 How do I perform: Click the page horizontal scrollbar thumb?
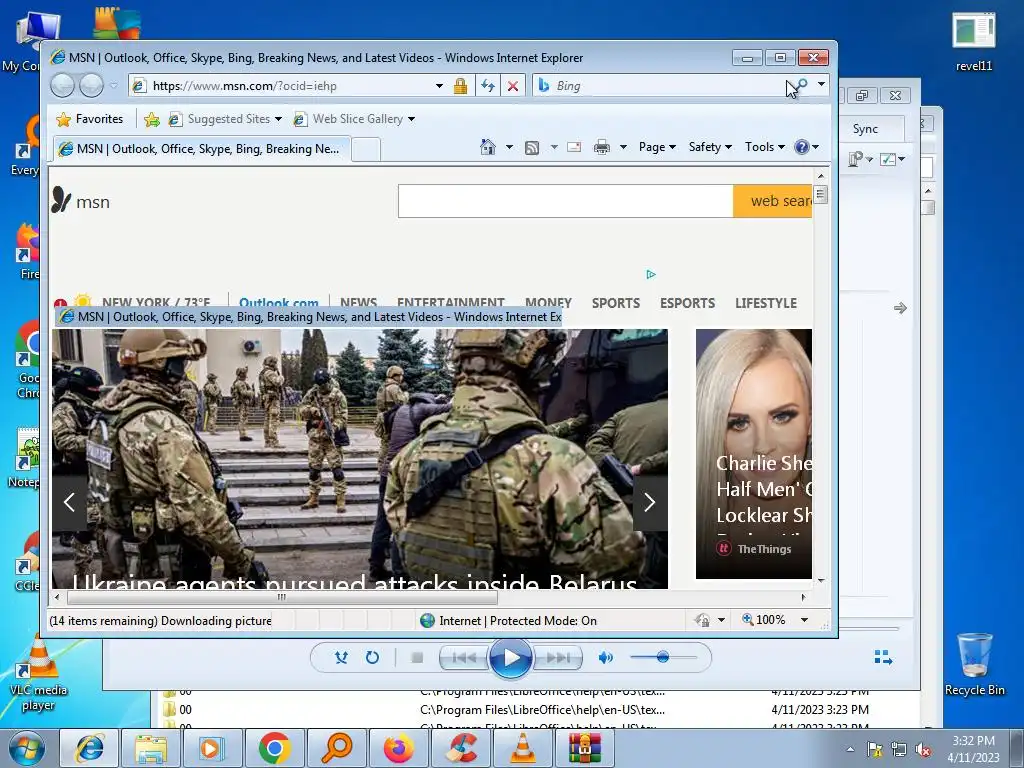pos(282,597)
